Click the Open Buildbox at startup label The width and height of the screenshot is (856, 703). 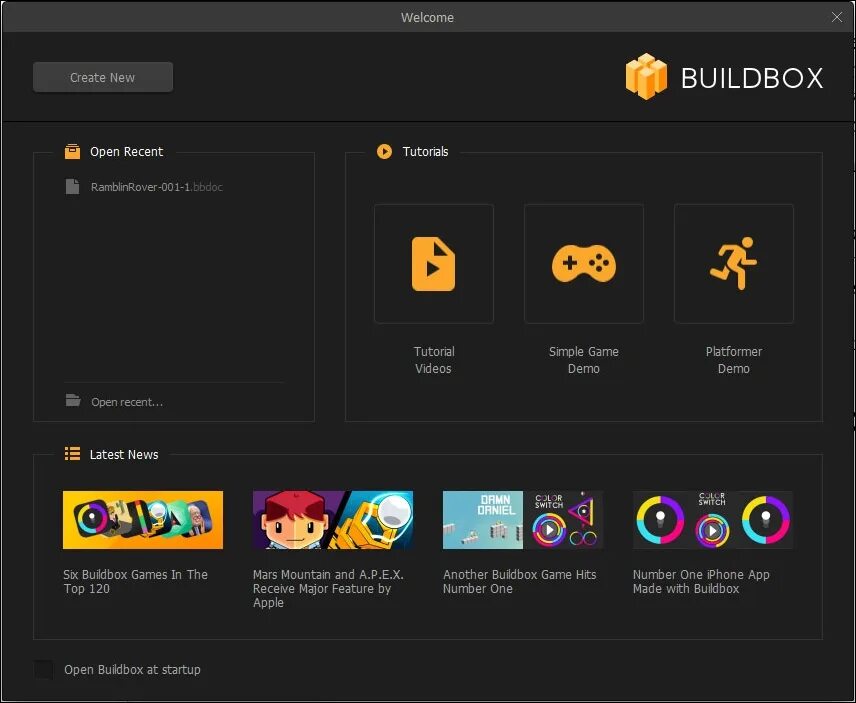[x=132, y=670]
